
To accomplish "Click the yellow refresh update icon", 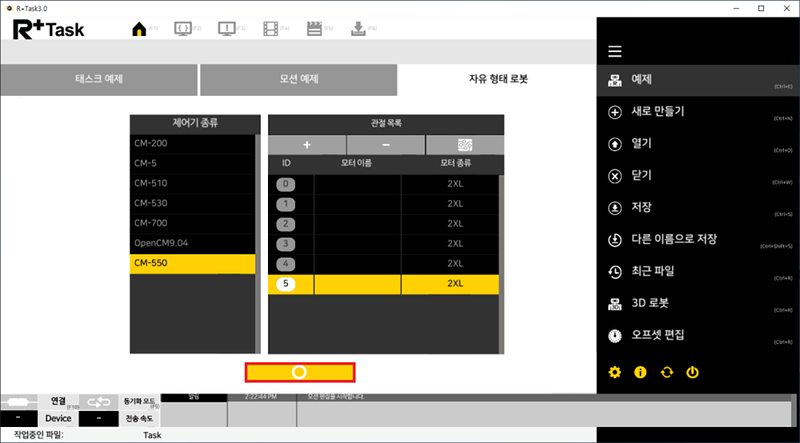I will point(667,372).
